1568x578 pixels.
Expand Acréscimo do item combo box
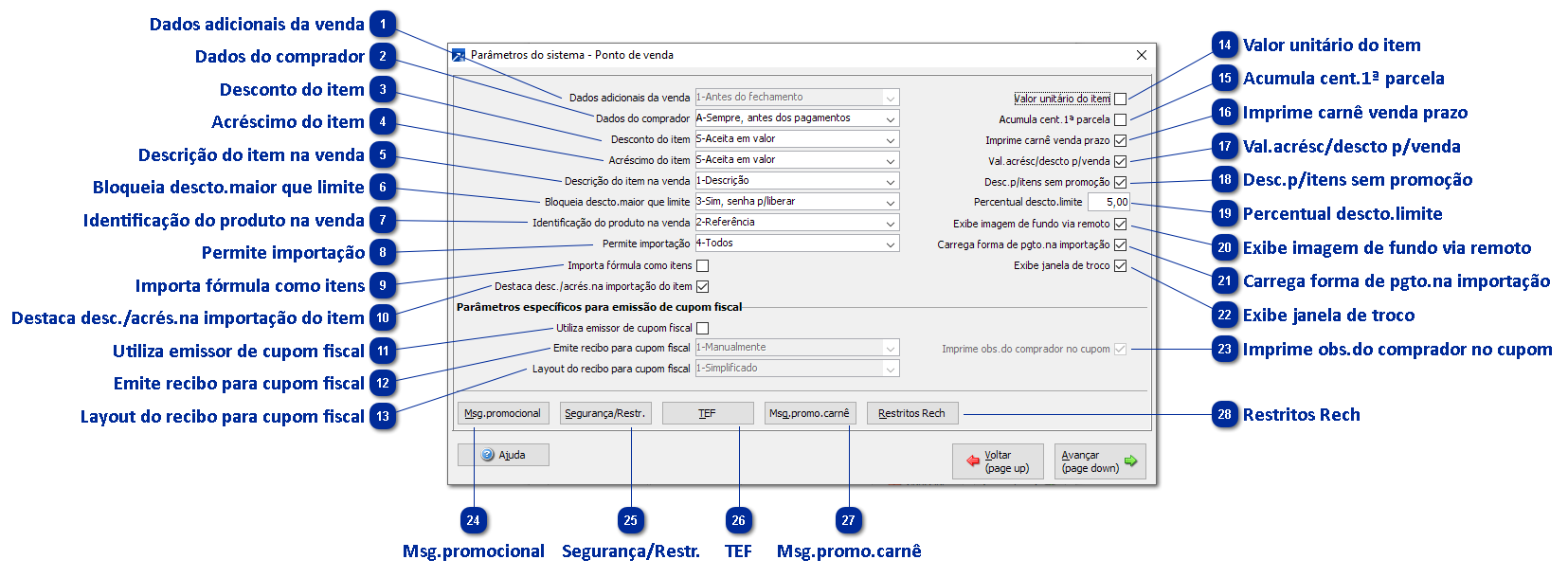[x=797, y=160]
